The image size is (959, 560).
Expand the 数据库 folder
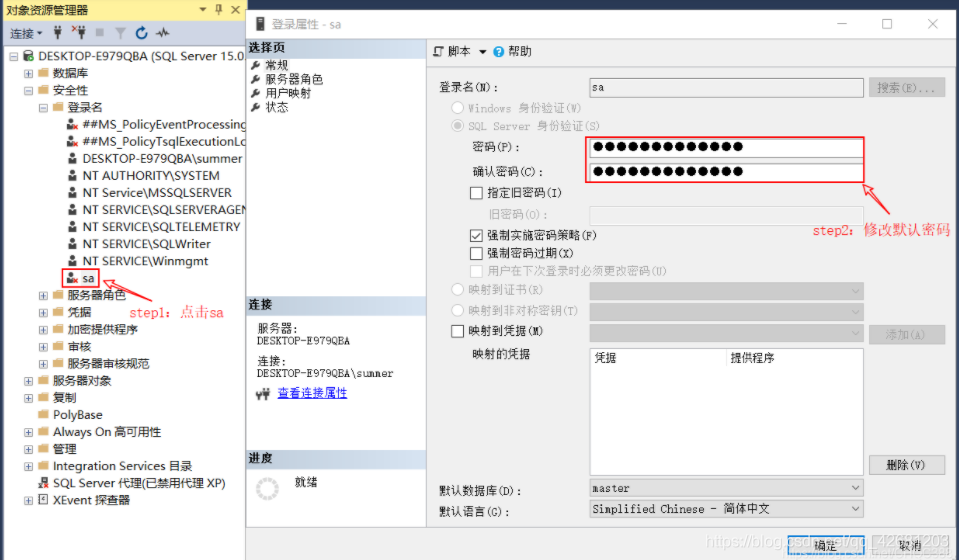(x=28, y=73)
